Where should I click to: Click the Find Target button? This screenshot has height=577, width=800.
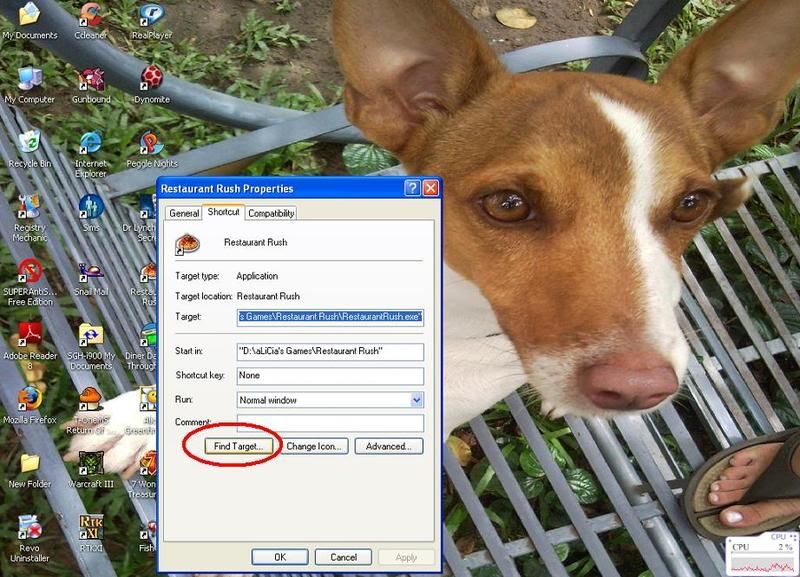click(231, 446)
